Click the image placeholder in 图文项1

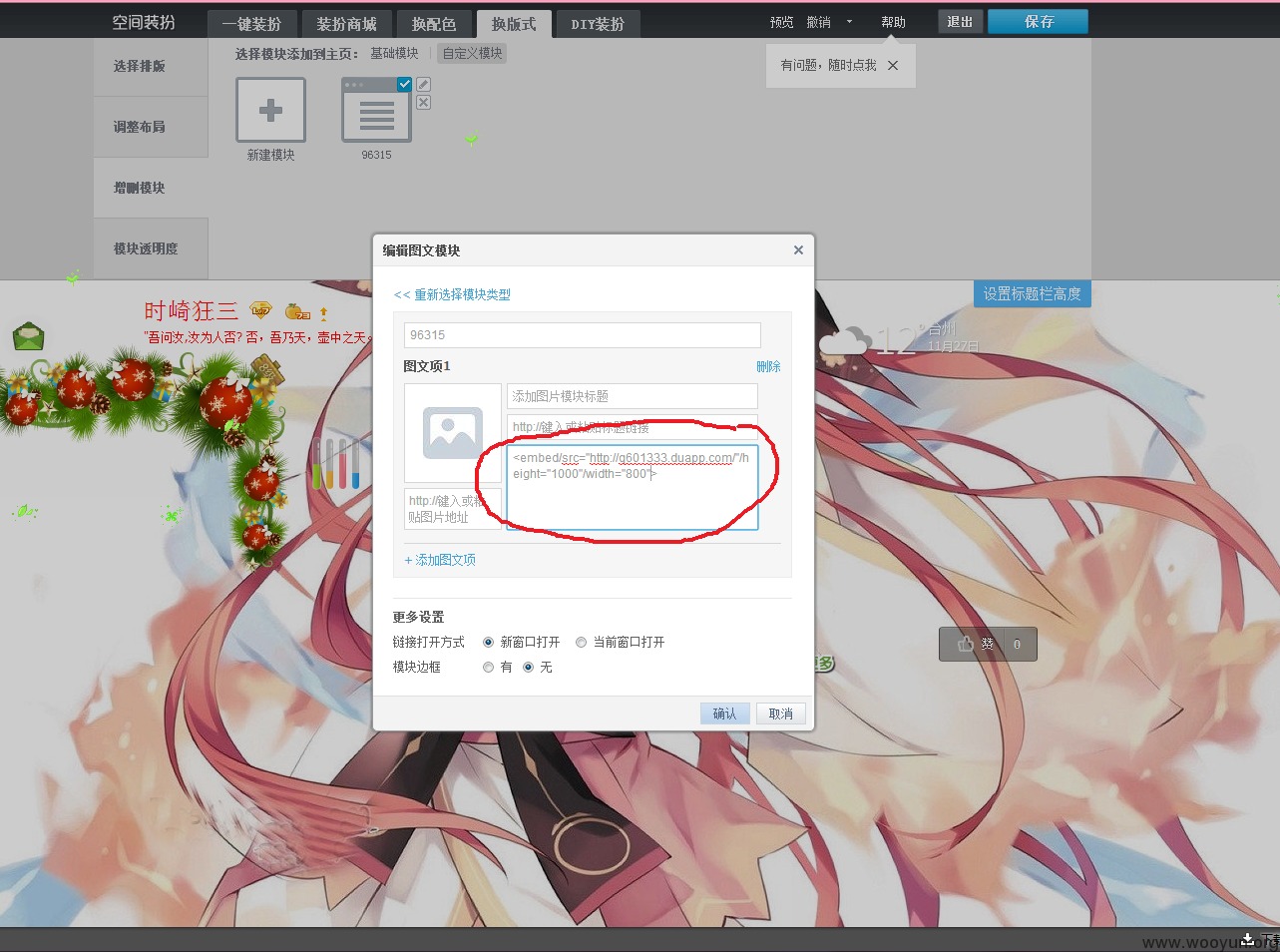point(453,433)
